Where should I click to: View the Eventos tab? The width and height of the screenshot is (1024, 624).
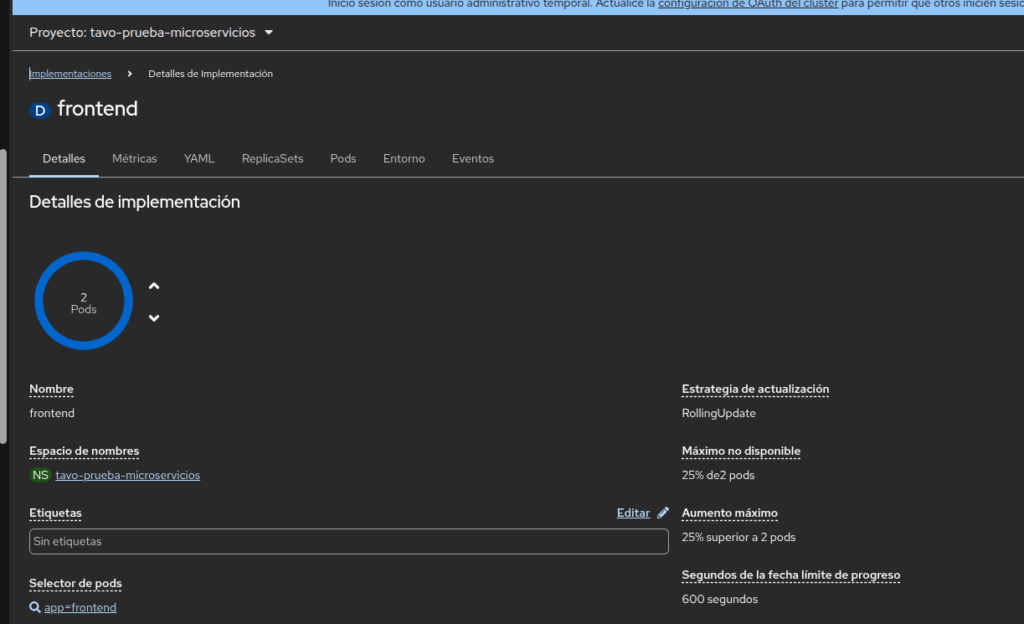click(472, 159)
